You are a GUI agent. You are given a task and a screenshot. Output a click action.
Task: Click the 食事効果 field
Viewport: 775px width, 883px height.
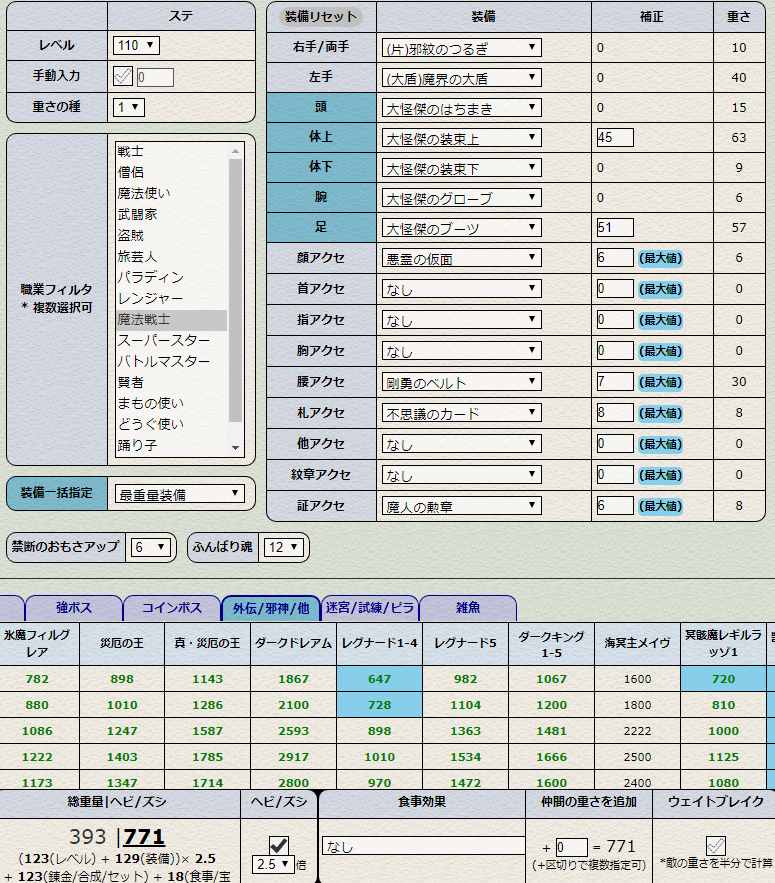pyautogui.click(x=424, y=846)
